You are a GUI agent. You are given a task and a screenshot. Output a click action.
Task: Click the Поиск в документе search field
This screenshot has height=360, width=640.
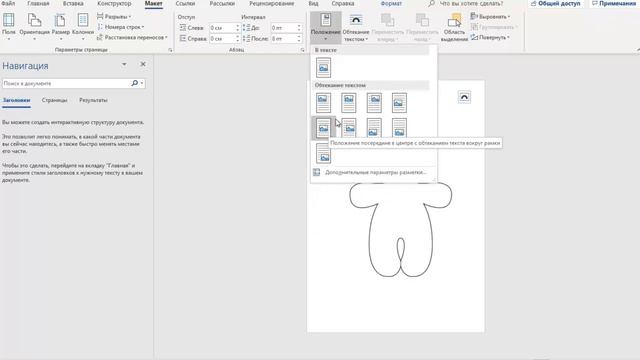click(x=66, y=83)
